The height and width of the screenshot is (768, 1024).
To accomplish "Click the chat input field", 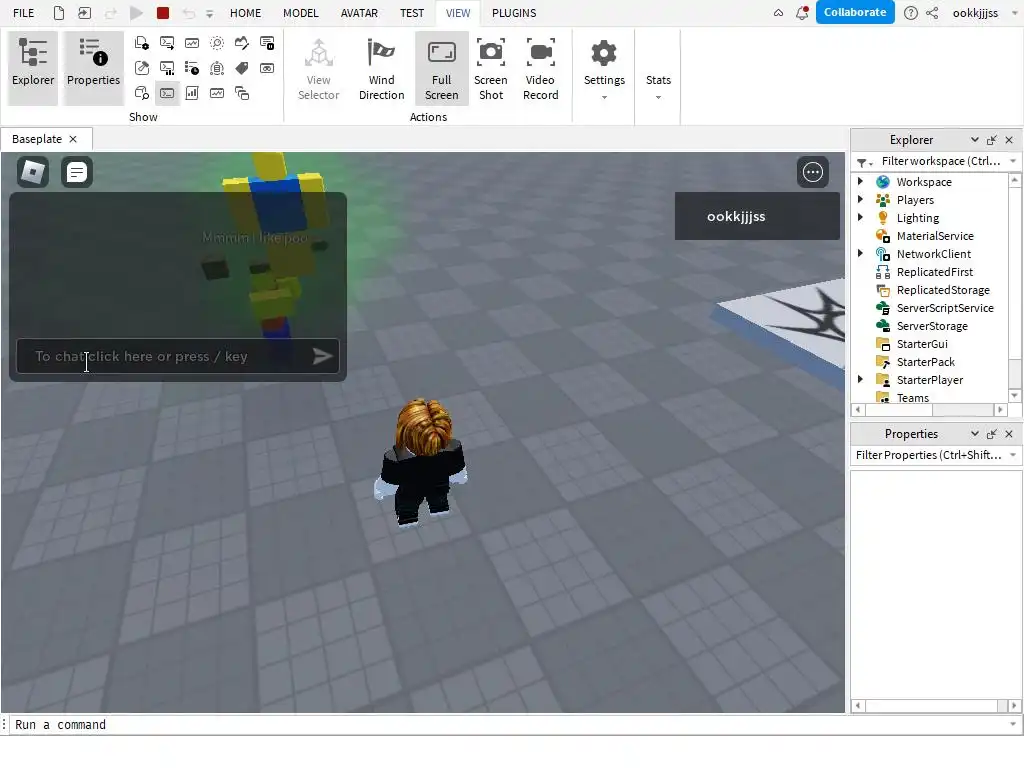I will pyautogui.click(x=178, y=356).
